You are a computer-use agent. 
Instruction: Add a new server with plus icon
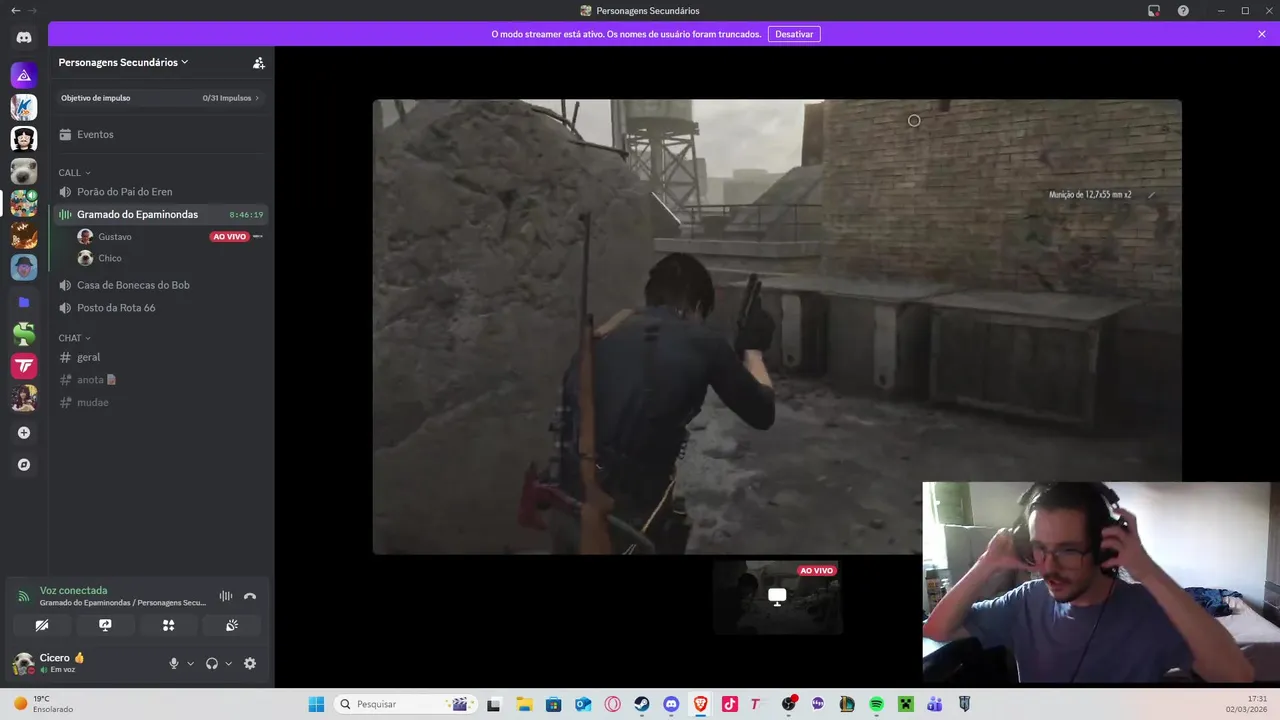24,433
